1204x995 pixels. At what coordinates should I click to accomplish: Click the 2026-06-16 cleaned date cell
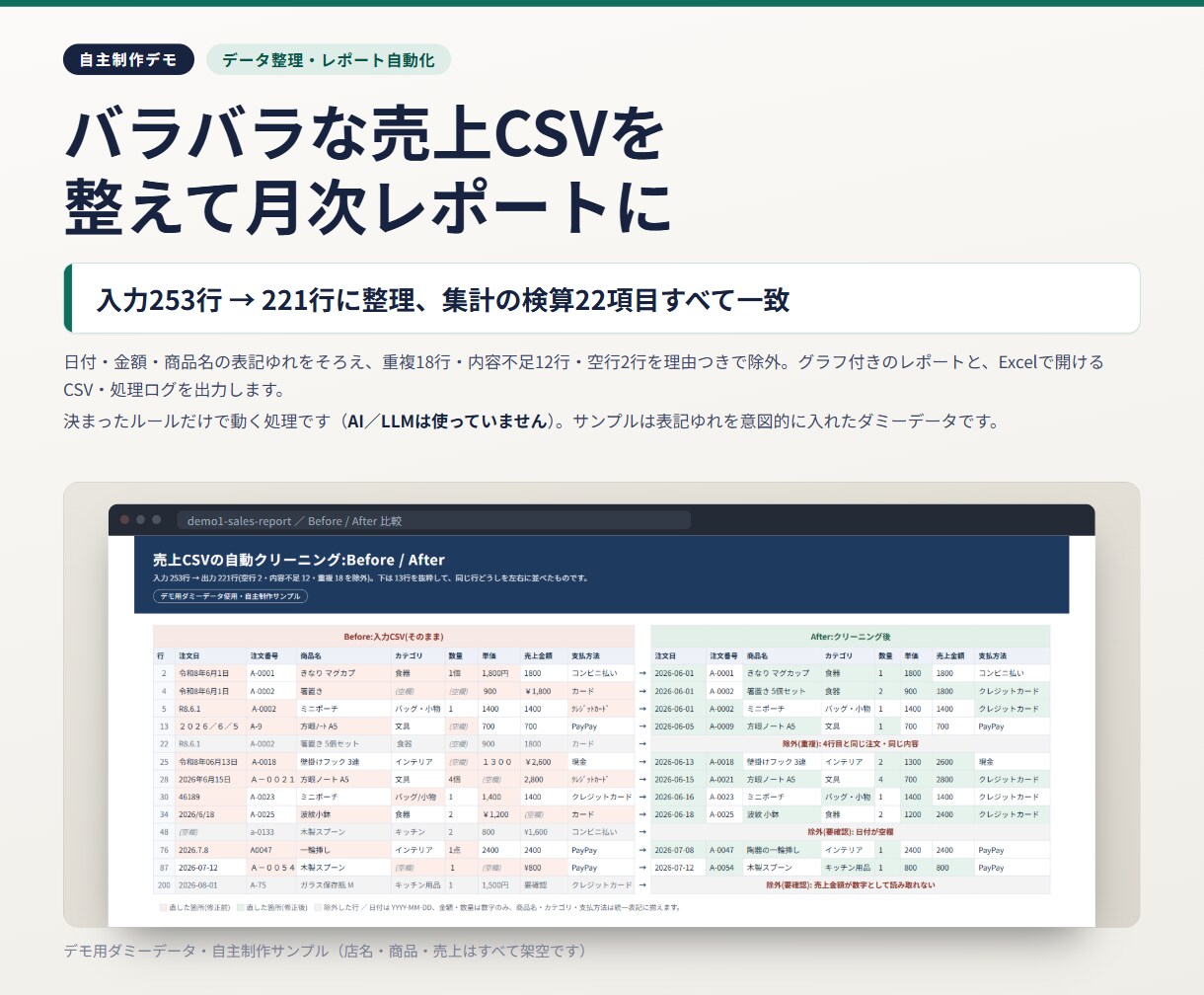pos(678,797)
